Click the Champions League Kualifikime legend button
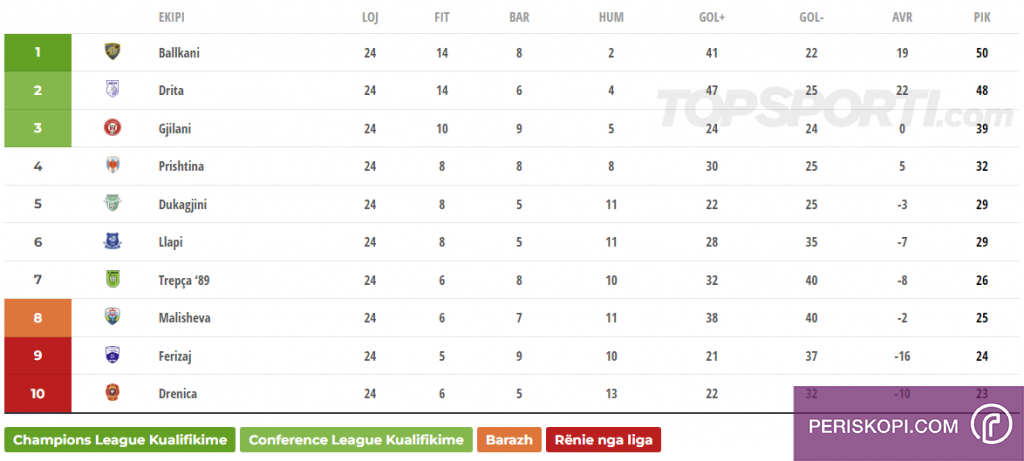The width and height of the screenshot is (1024, 461). [120, 440]
